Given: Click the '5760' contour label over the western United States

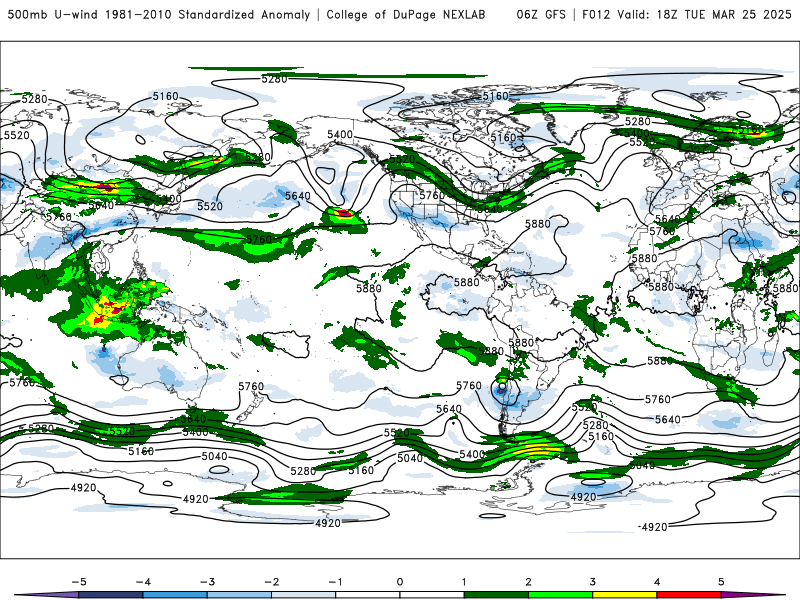Looking at the screenshot, I should [432, 195].
